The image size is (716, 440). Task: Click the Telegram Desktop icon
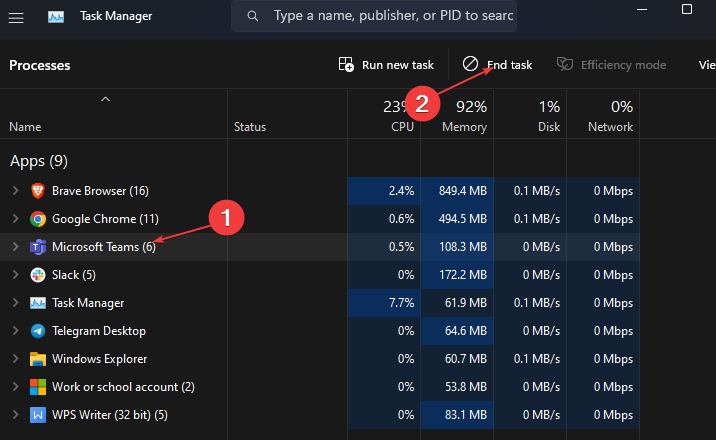(x=38, y=330)
